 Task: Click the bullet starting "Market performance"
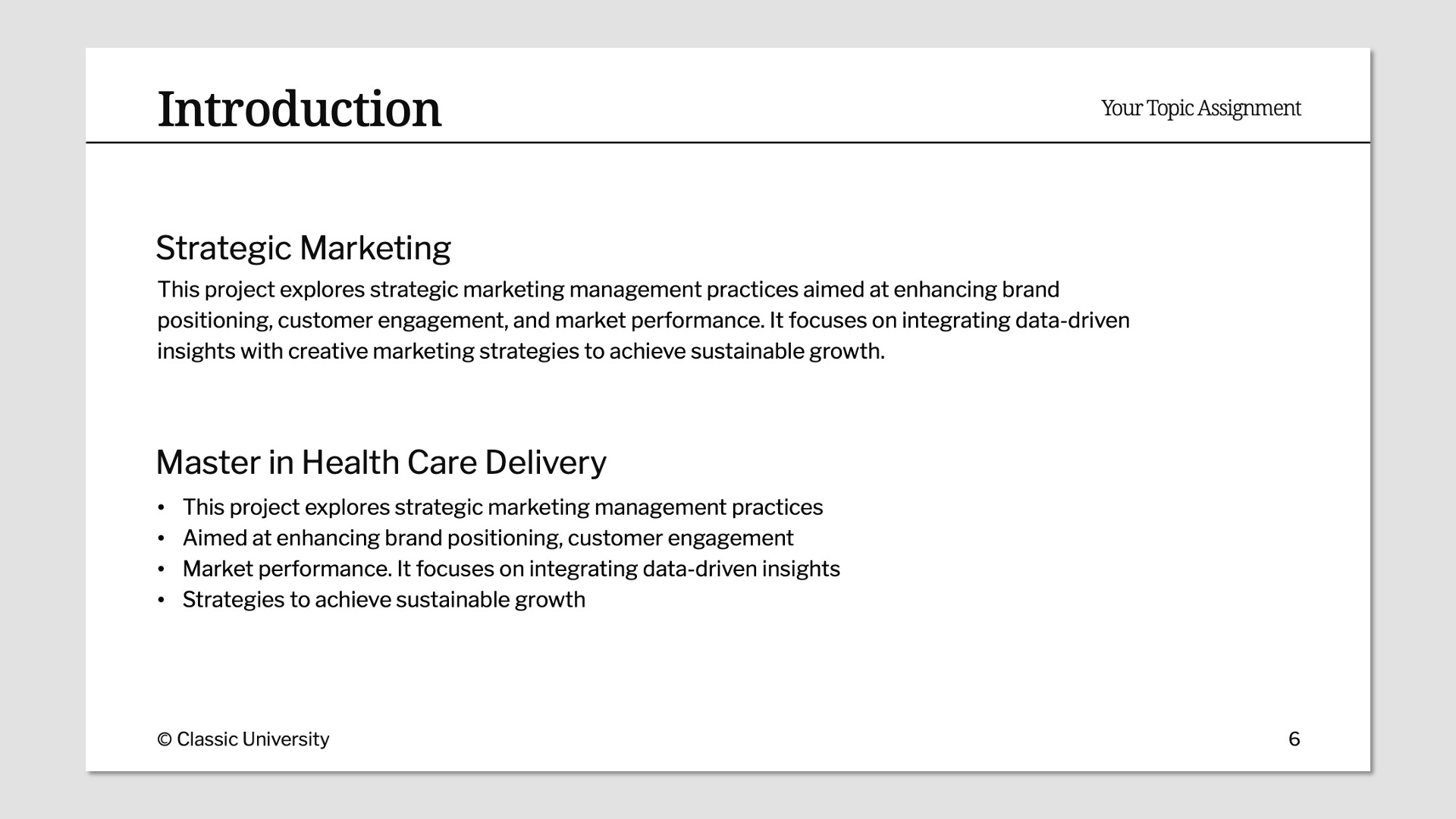pos(510,570)
